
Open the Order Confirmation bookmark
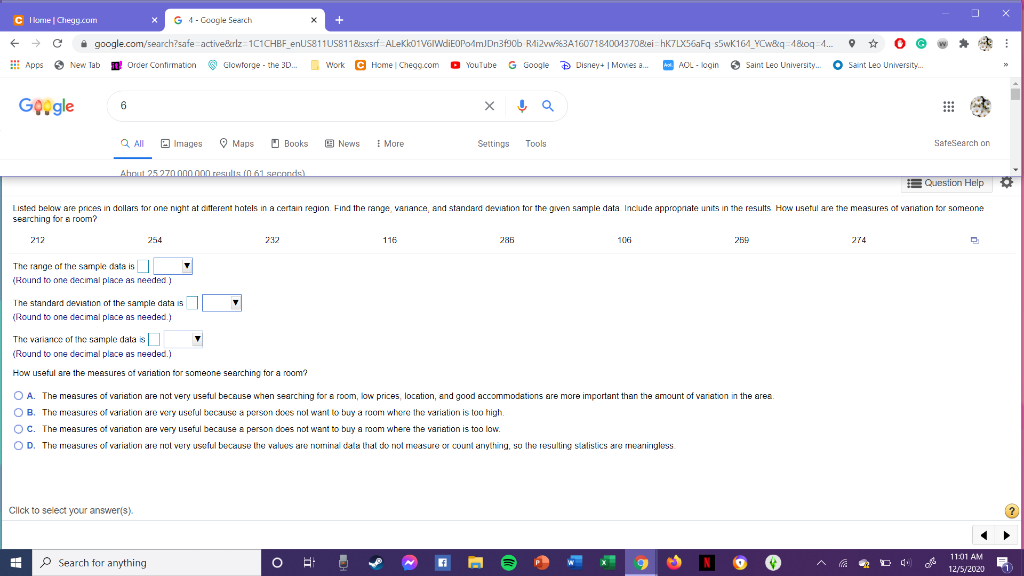(x=154, y=65)
